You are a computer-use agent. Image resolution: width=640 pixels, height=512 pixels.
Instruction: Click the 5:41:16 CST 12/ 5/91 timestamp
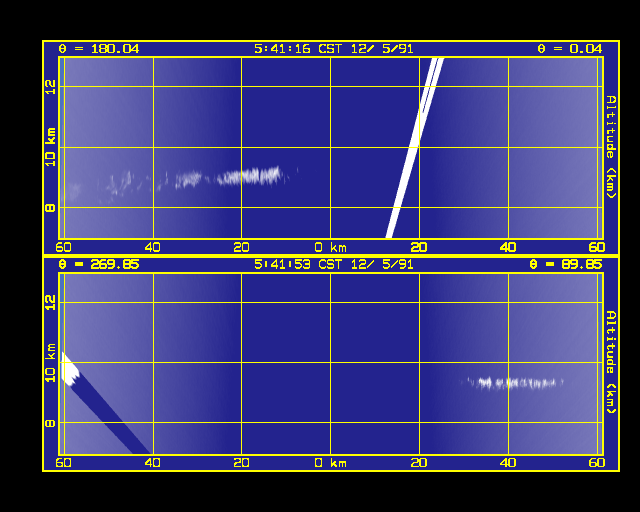pos(333,49)
